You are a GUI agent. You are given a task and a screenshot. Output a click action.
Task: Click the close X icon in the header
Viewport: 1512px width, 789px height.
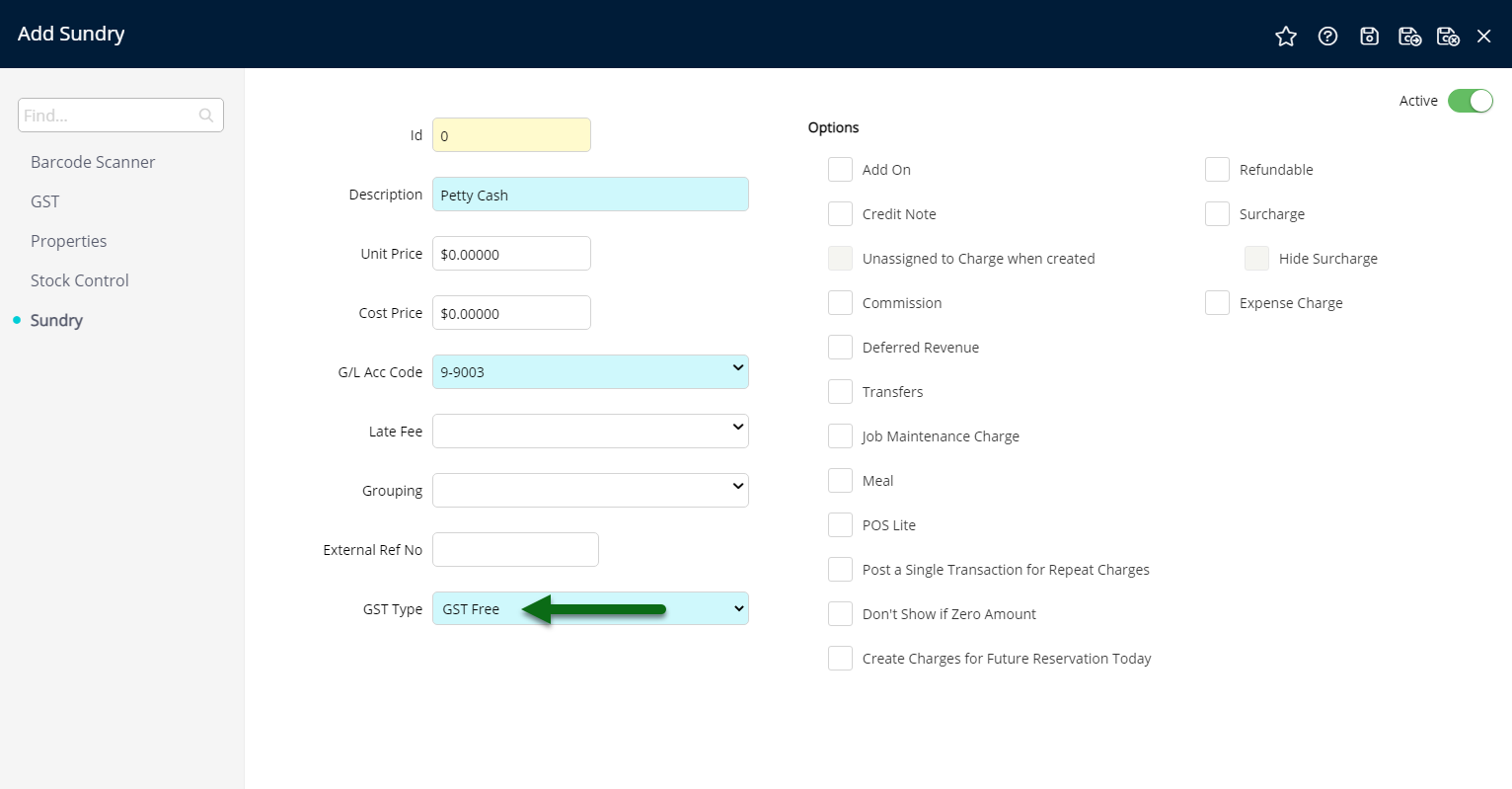(1483, 36)
